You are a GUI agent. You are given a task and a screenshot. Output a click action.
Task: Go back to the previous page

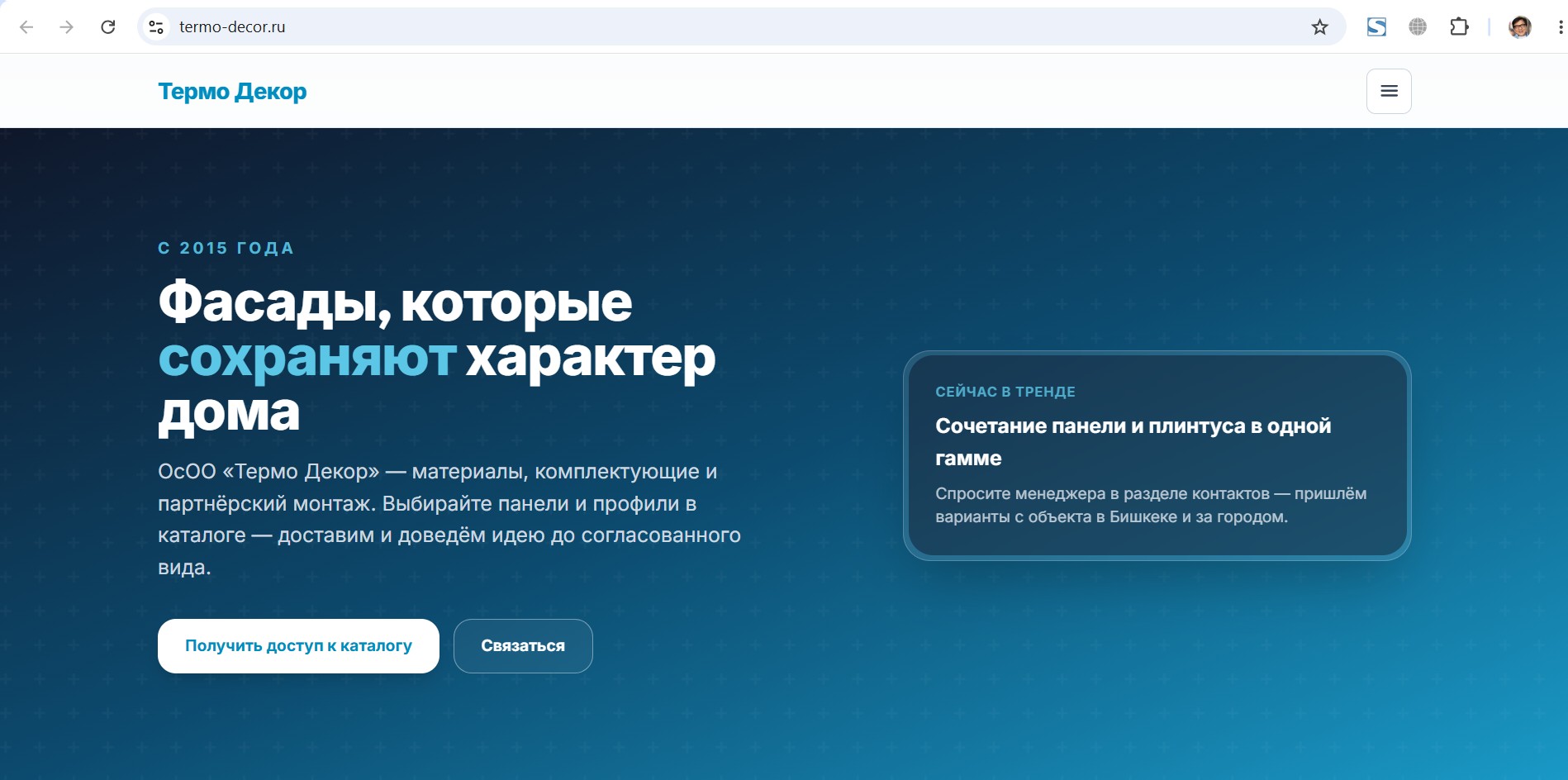click(26, 27)
